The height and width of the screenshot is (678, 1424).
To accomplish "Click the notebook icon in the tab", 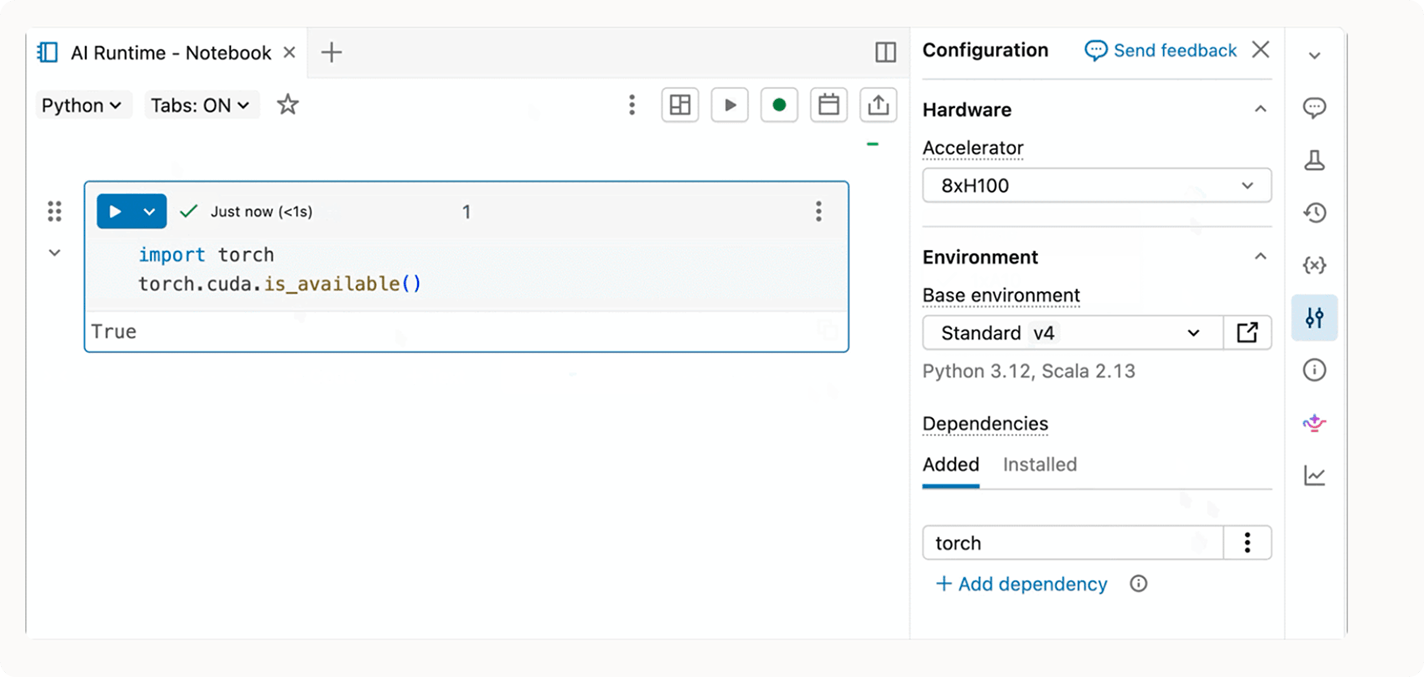I will tap(47, 52).
